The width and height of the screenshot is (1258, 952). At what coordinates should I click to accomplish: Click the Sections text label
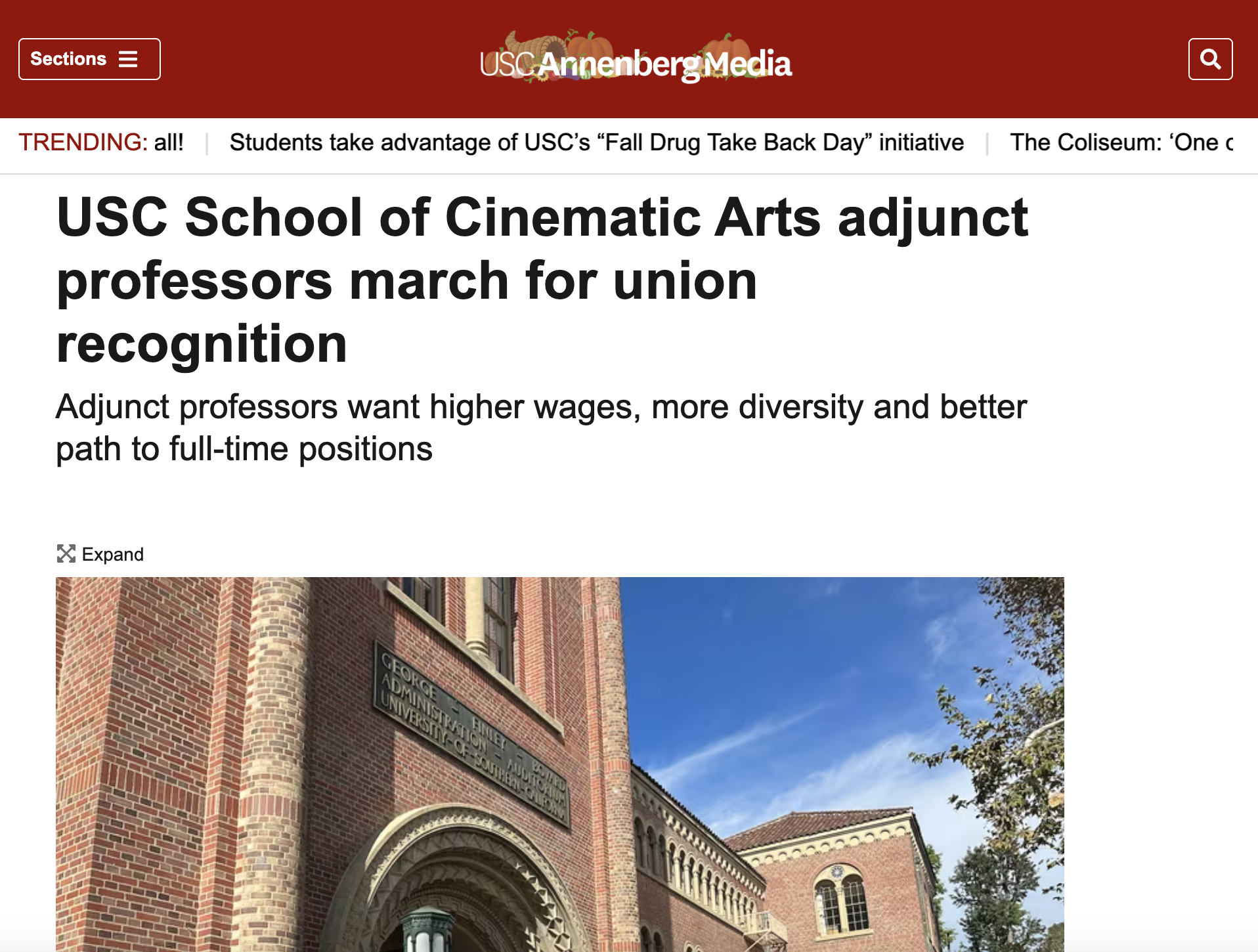(x=68, y=59)
